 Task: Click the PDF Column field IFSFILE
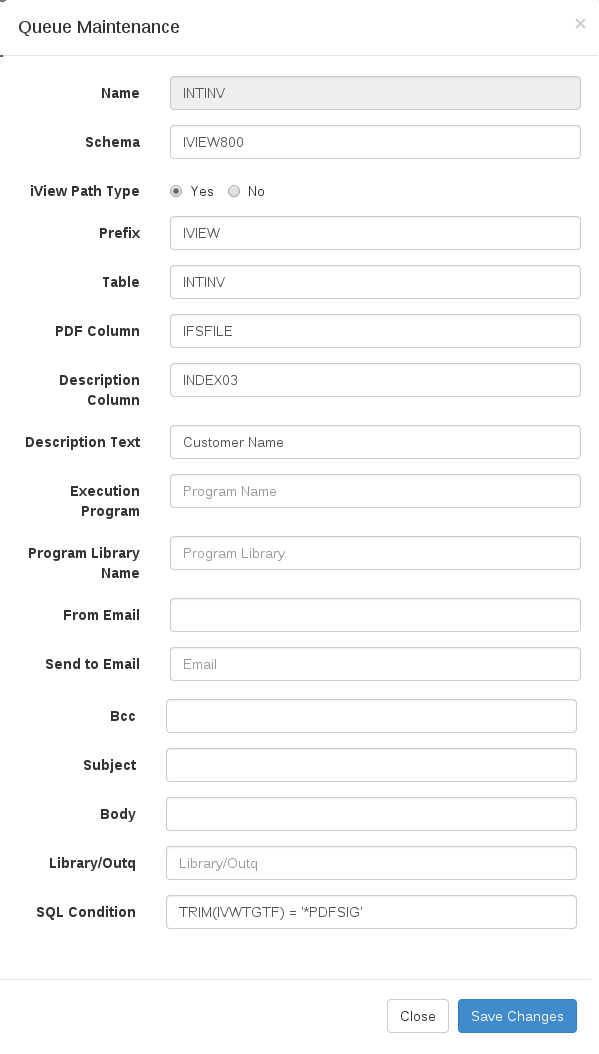click(375, 331)
